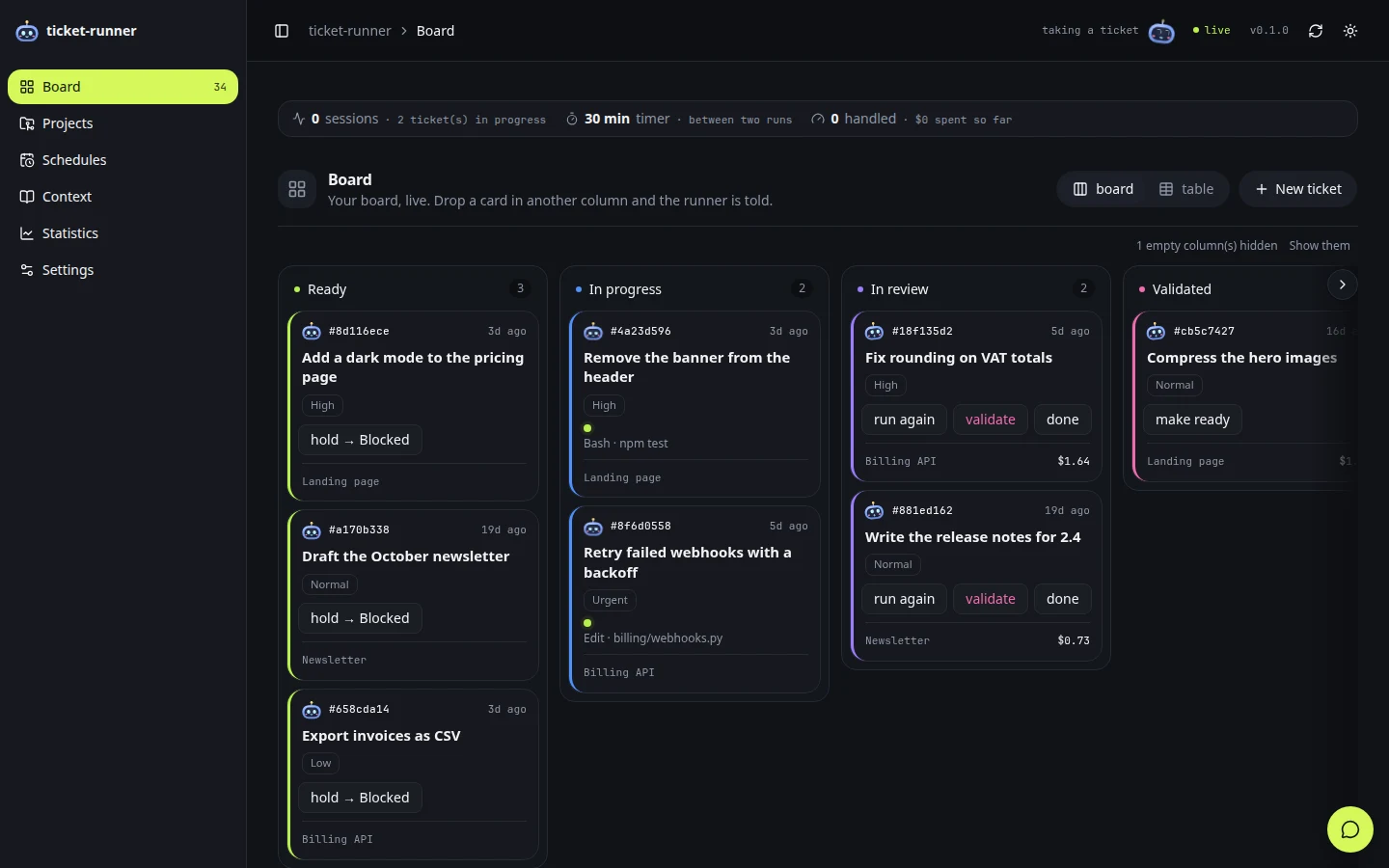Select the Board sidebar item
Viewport: 1389px width, 868px height.
coord(123,87)
